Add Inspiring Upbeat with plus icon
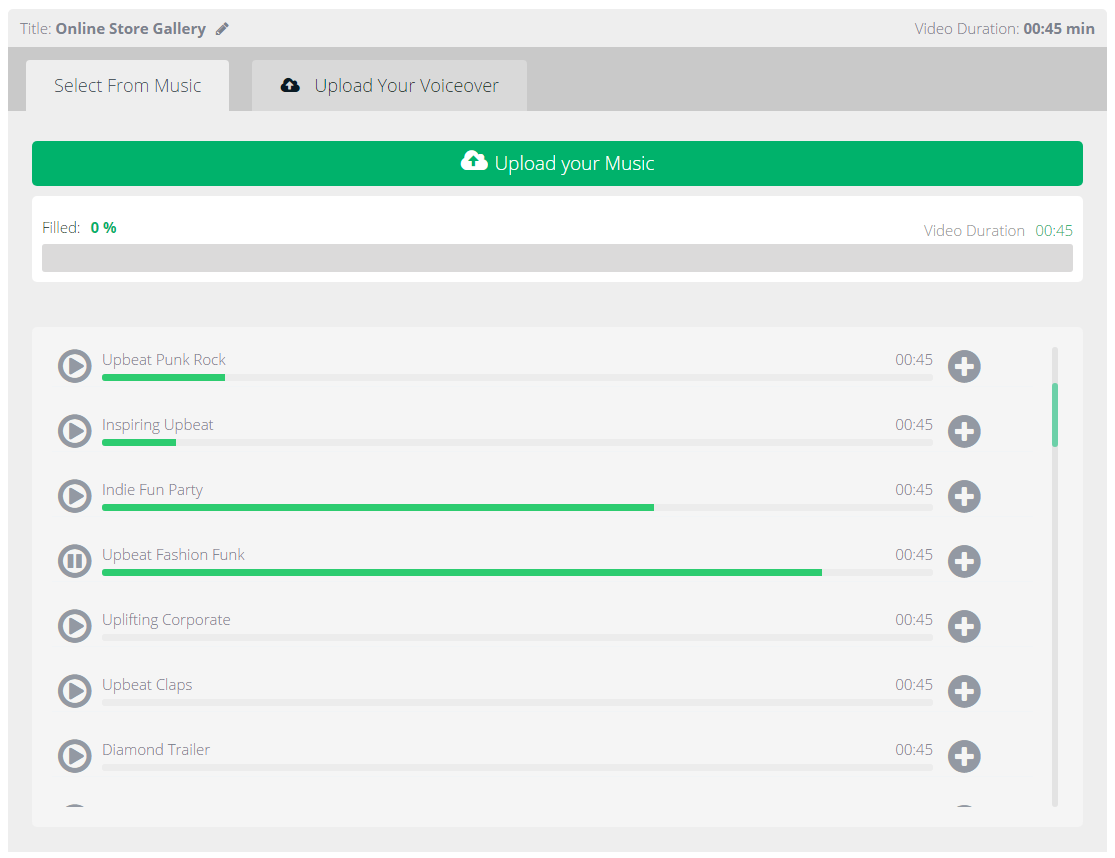Viewport: 1115px width, 858px height. pos(964,431)
